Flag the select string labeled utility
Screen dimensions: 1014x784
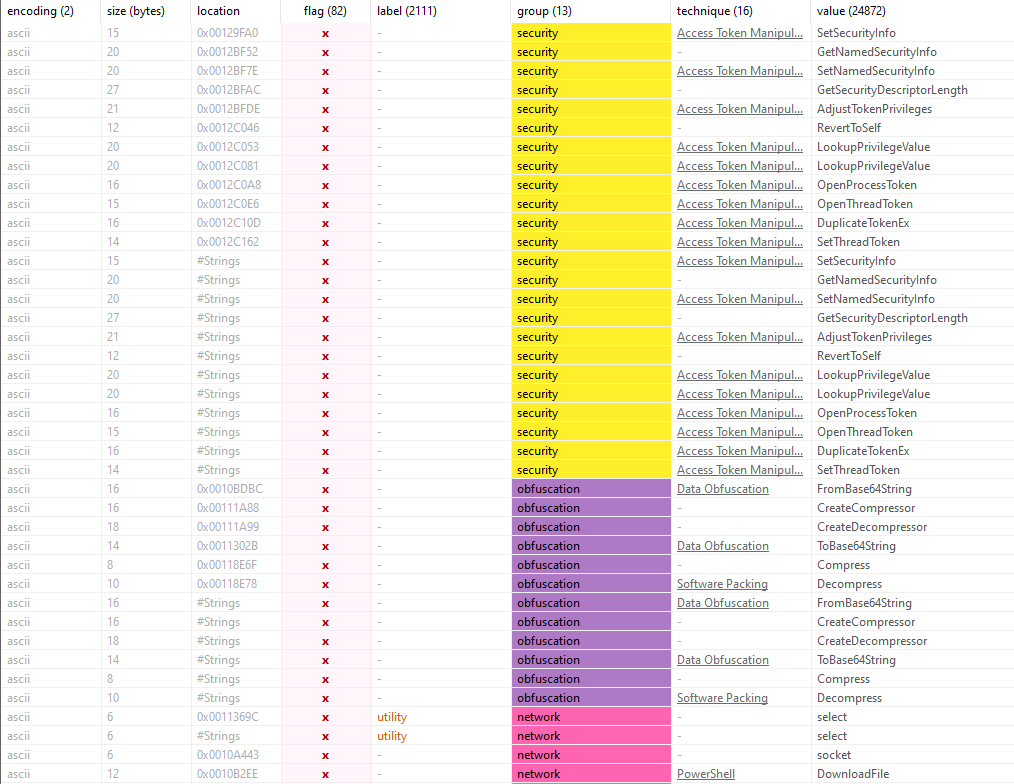(323, 717)
